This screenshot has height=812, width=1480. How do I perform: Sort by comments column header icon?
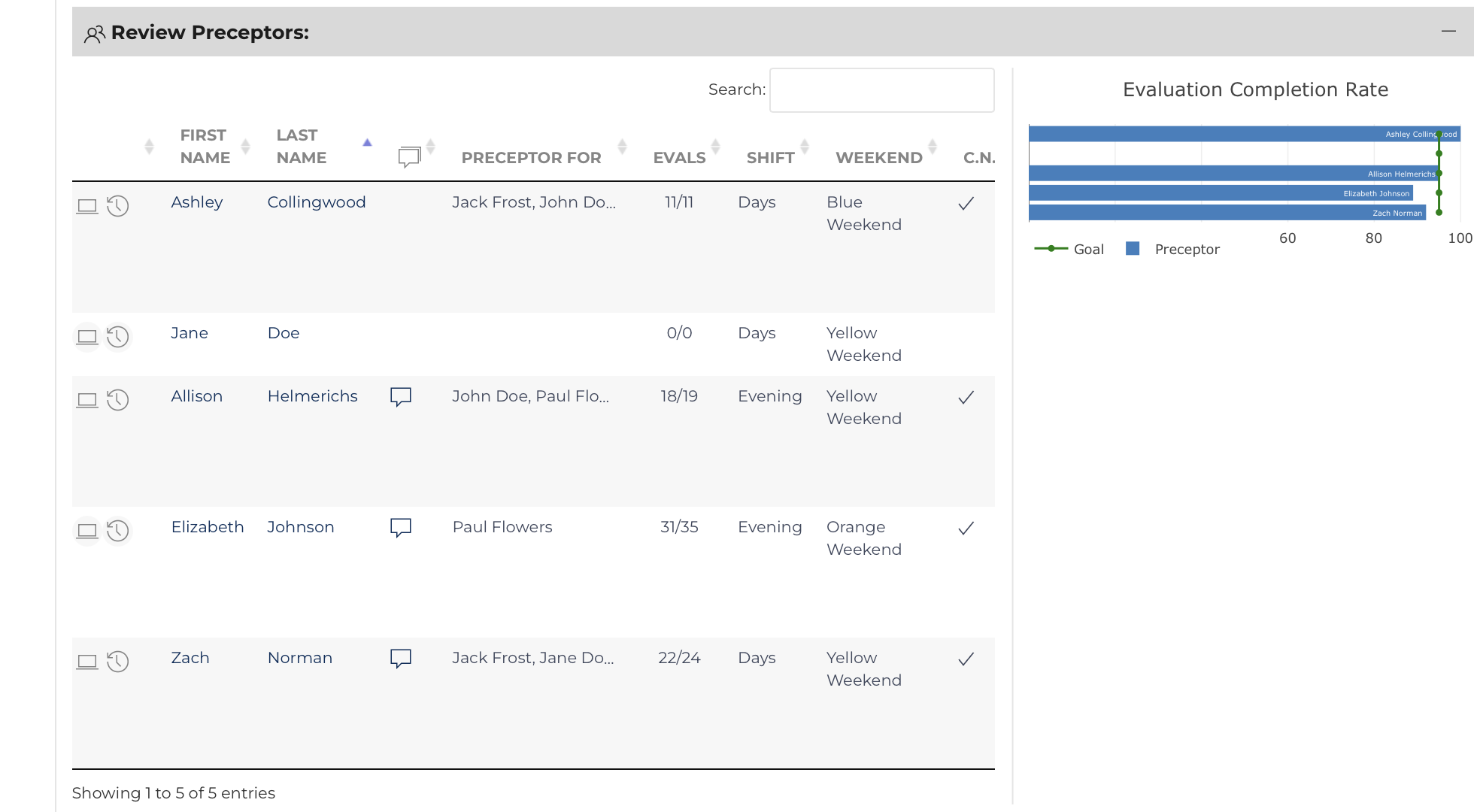pos(409,156)
